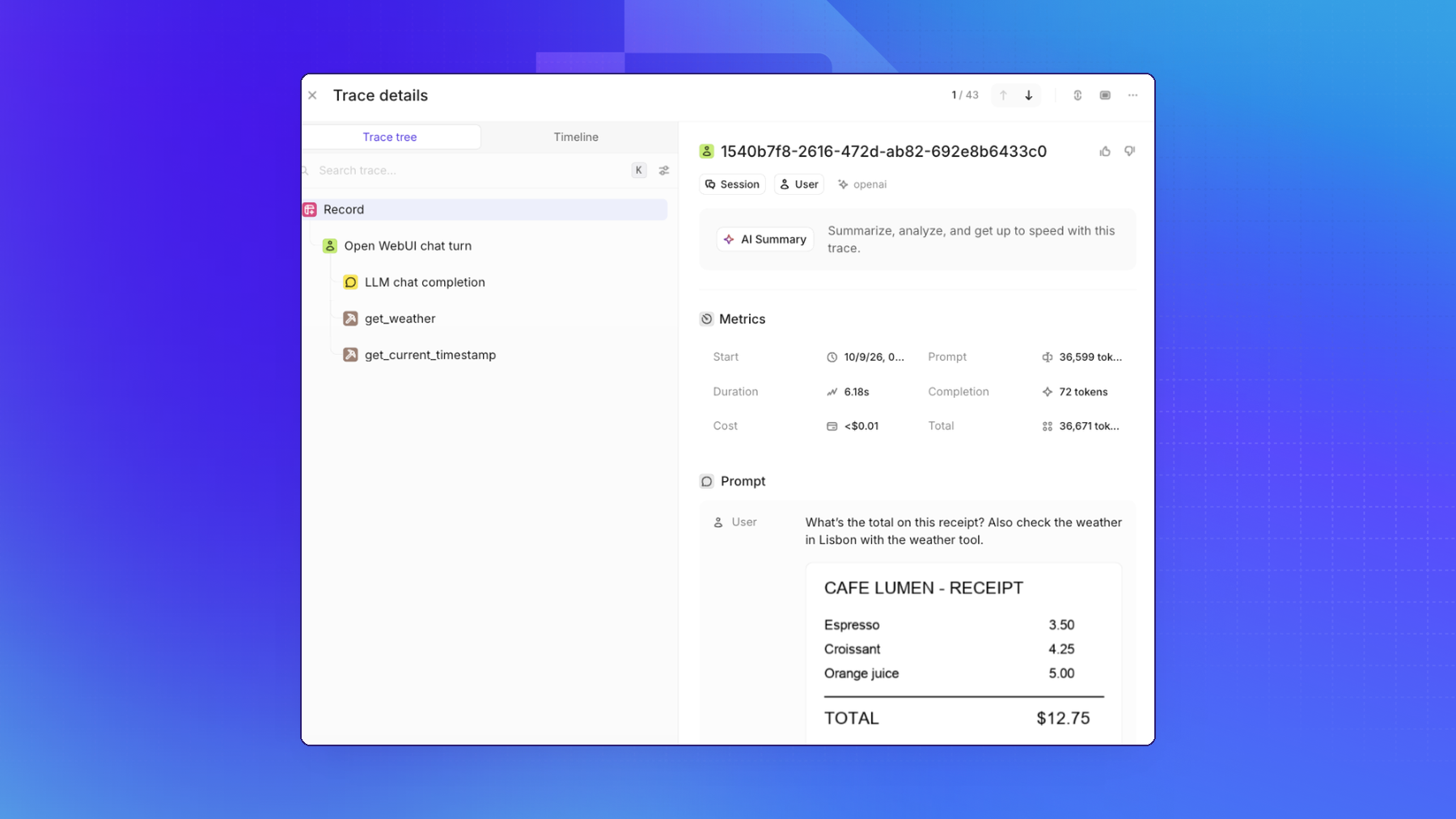This screenshot has width=1456, height=819.
Task: Select the Record row in trace tree
Action: point(485,209)
